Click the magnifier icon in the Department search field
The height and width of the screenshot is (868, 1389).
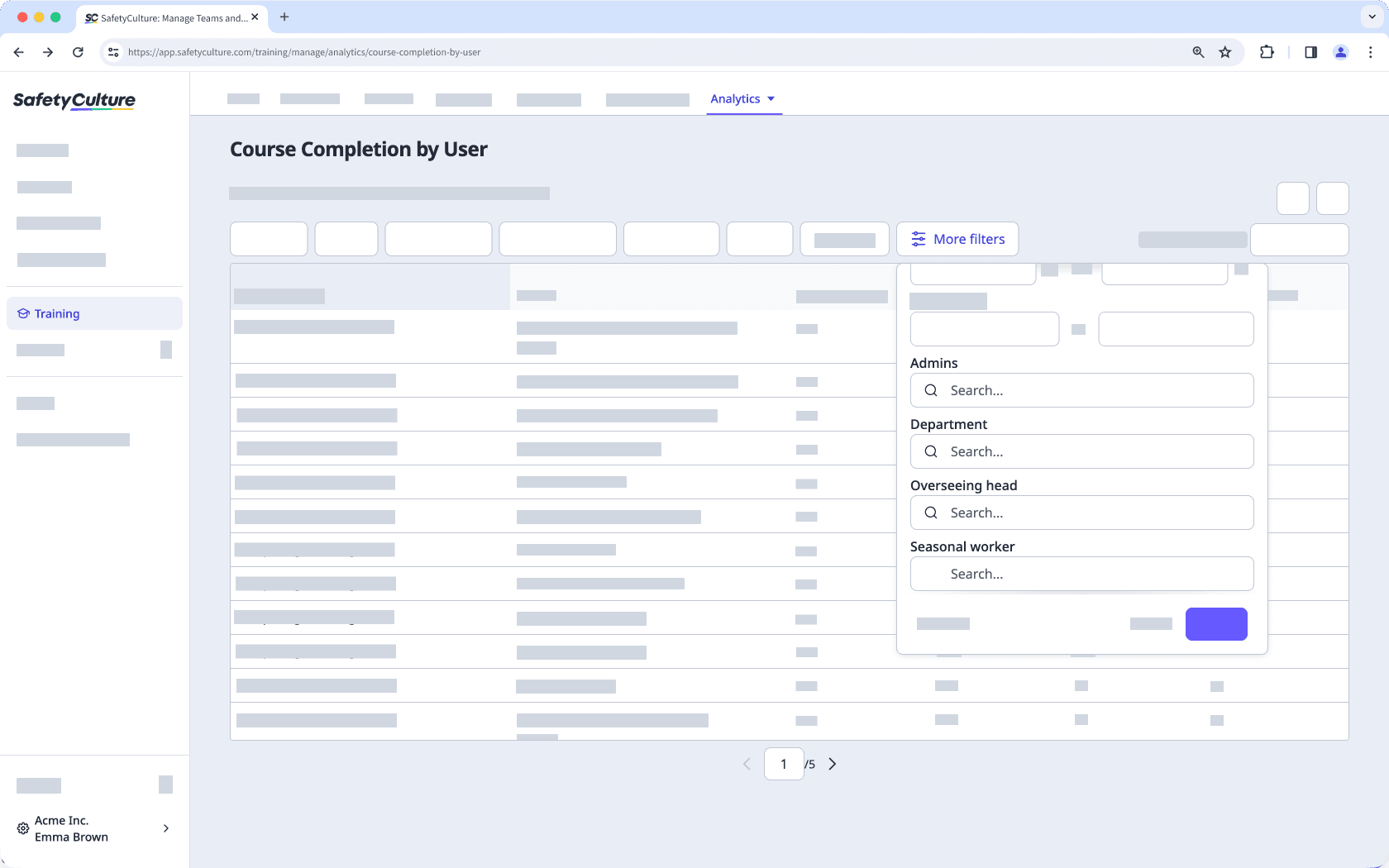point(931,451)
